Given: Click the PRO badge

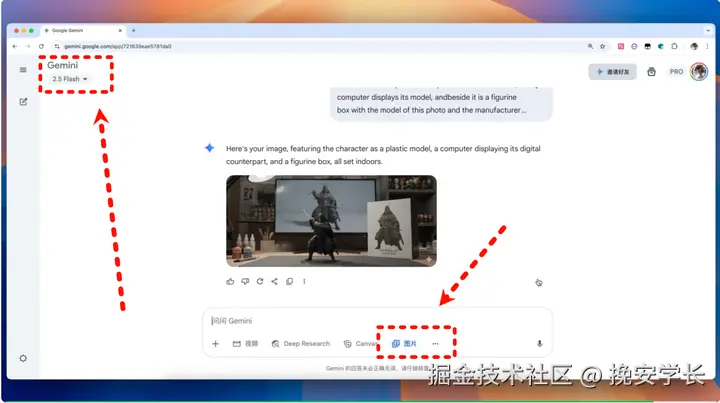Looking at the screenshot, I should coord(676,72).
